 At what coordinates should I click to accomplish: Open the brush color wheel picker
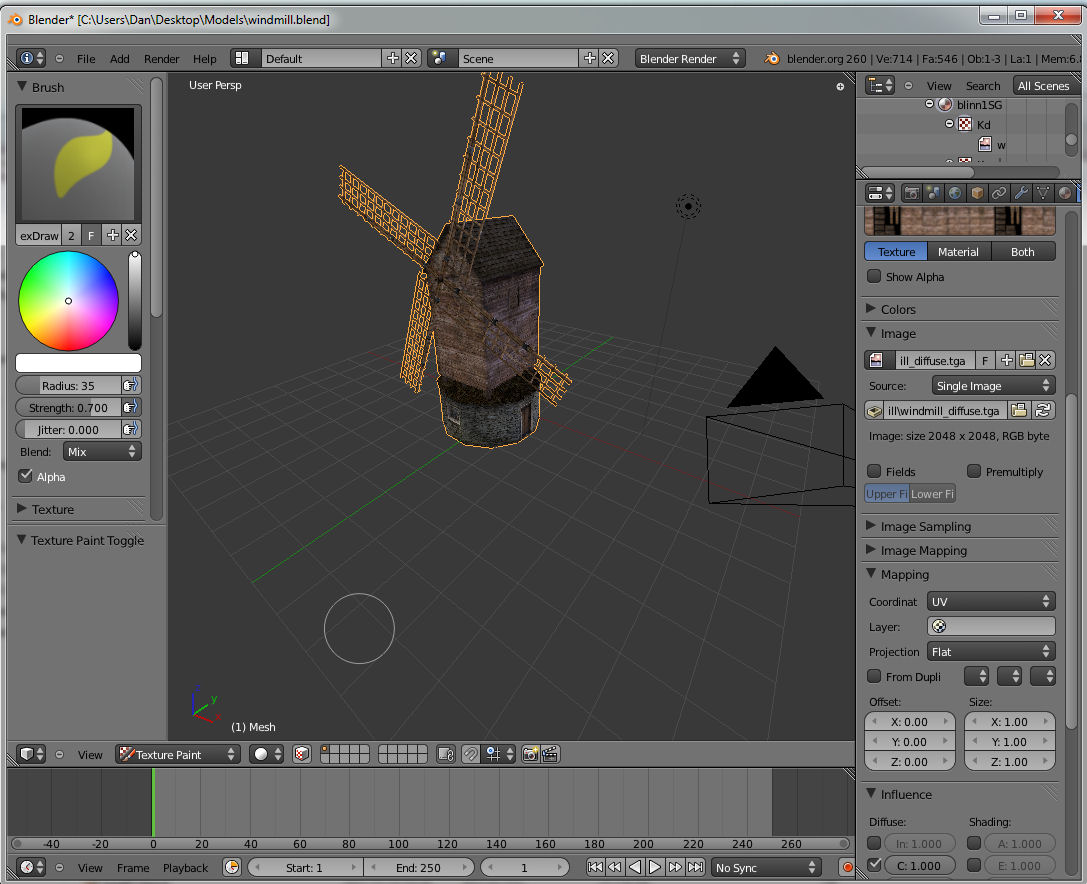coord(70,300)
